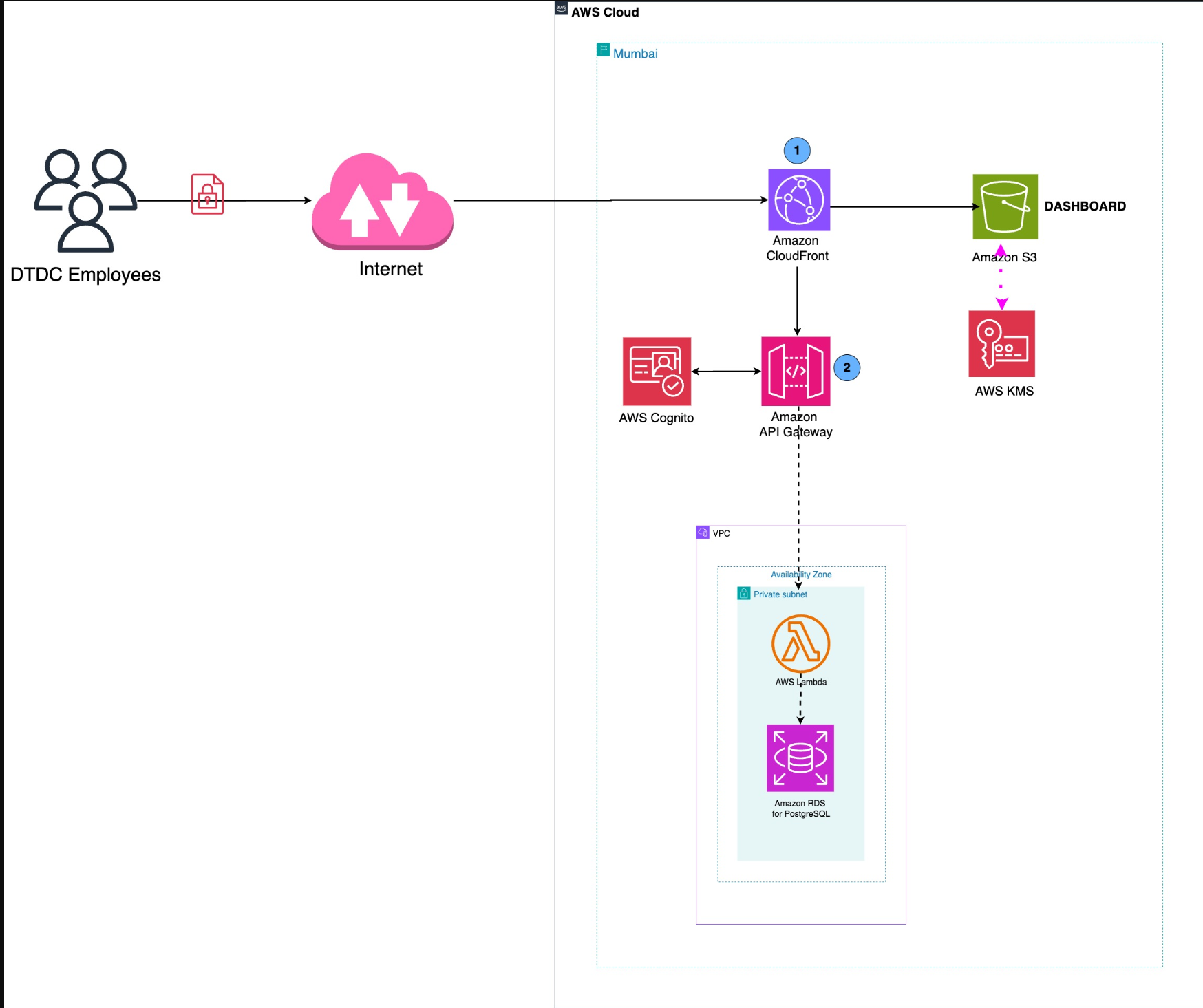This screenshot has width=1203, height=1008.
Task: Click the VPC container label
Action: coord(721,533)
